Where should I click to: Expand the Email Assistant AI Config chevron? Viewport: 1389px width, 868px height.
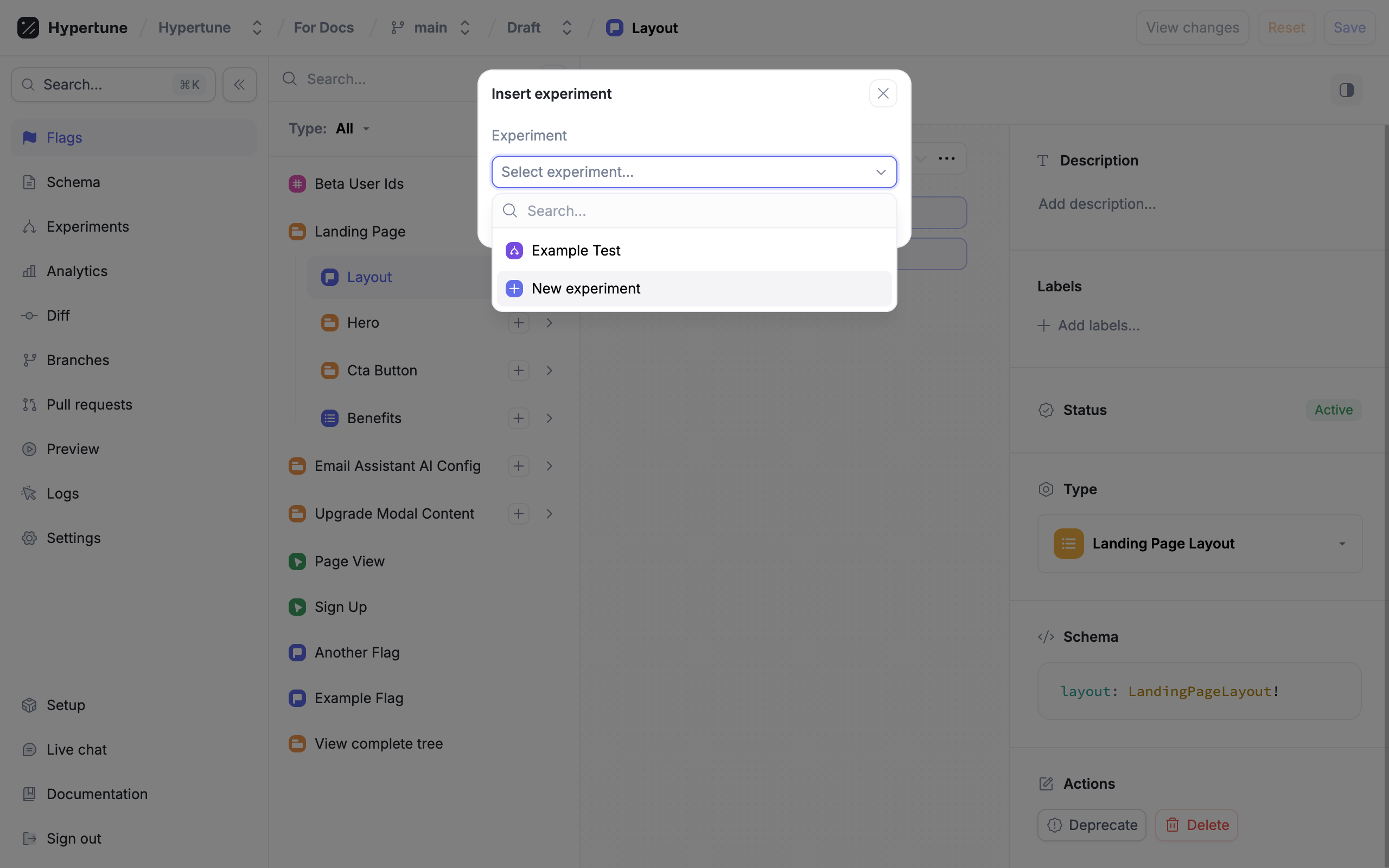[549, 466]
